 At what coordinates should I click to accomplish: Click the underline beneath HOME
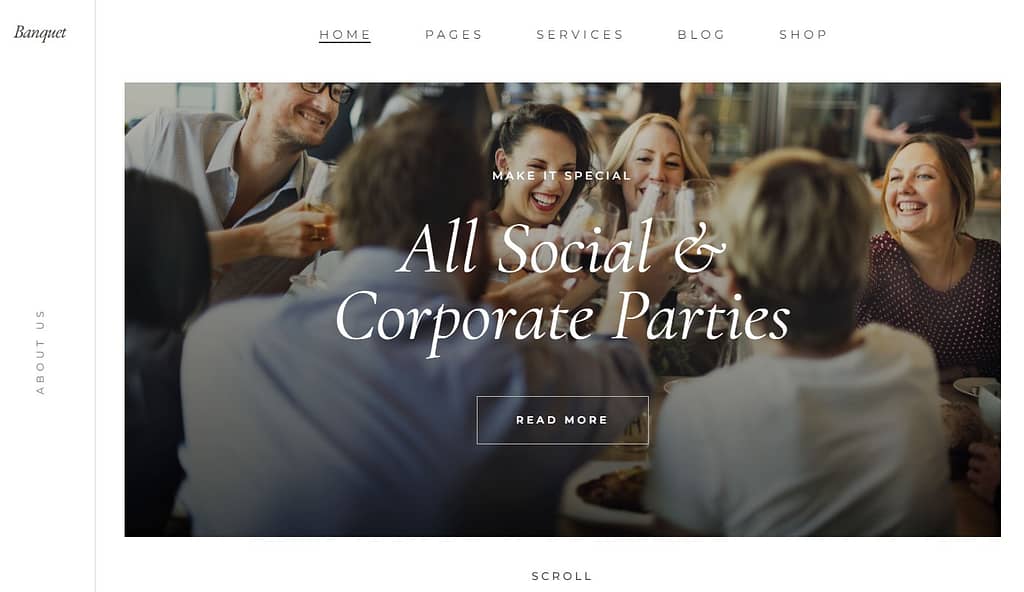pyautogui.click(x=345, y=42)
